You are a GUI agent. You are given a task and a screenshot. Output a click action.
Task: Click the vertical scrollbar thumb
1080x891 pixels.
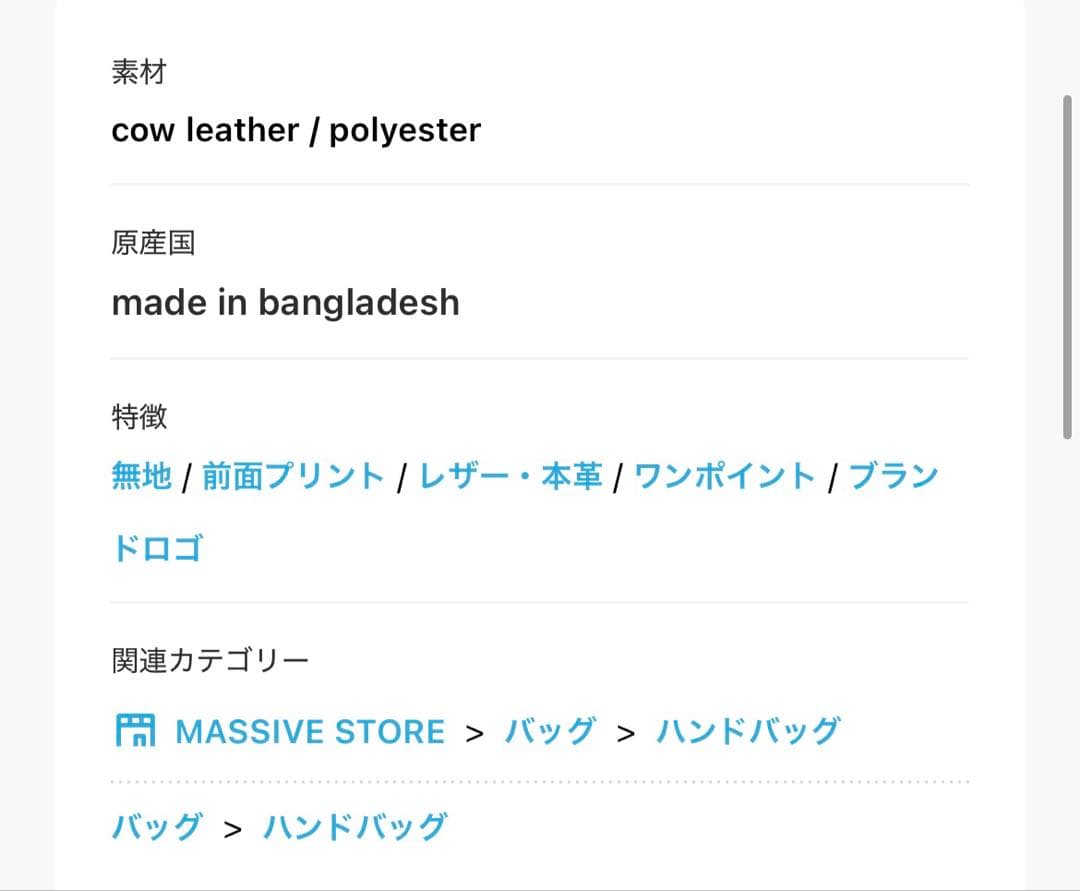click(1068, 267)
